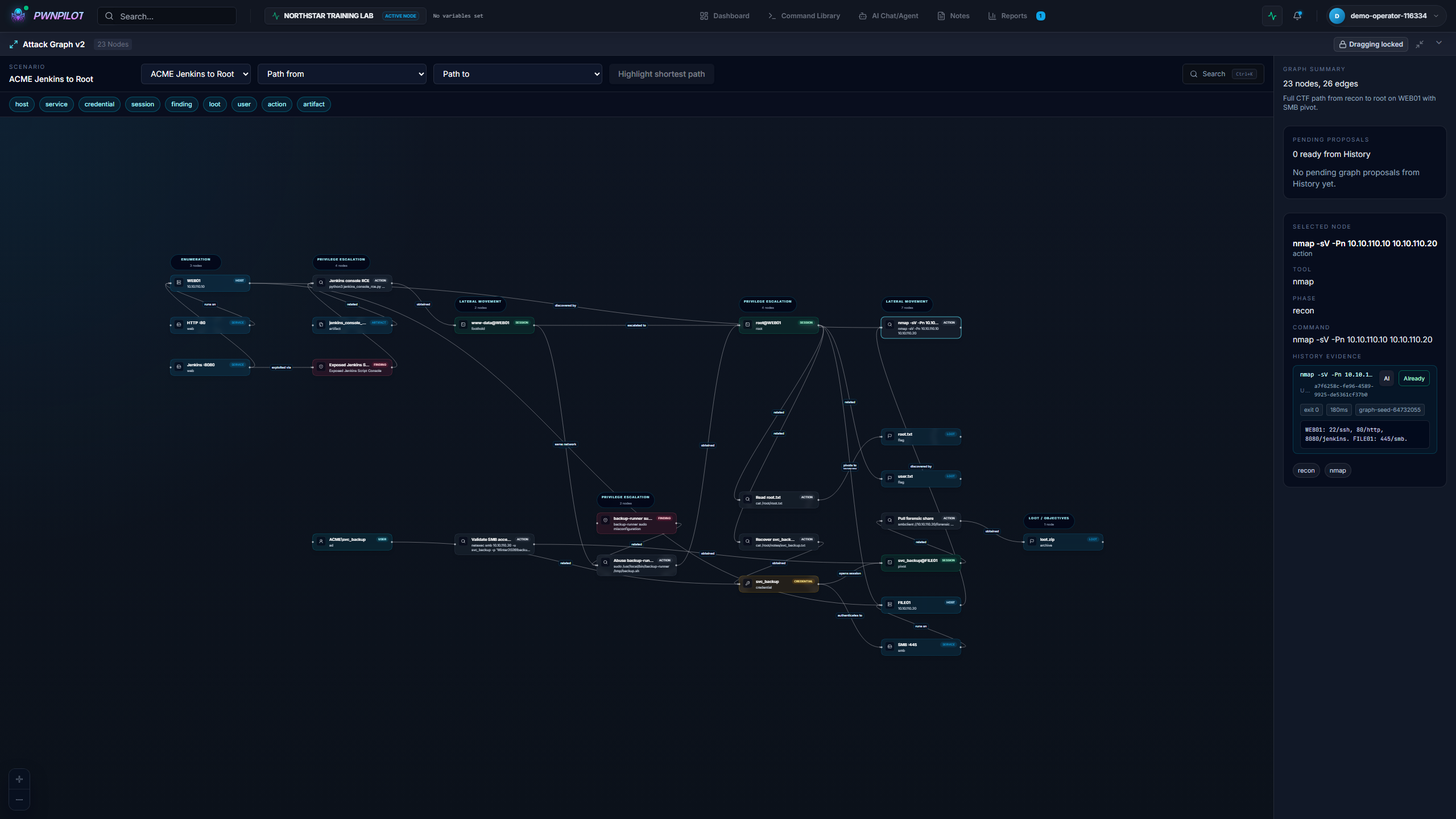Click the nmap tag chip
The height and width of the screenshot is (819, 1456).
pos(1338,470)
